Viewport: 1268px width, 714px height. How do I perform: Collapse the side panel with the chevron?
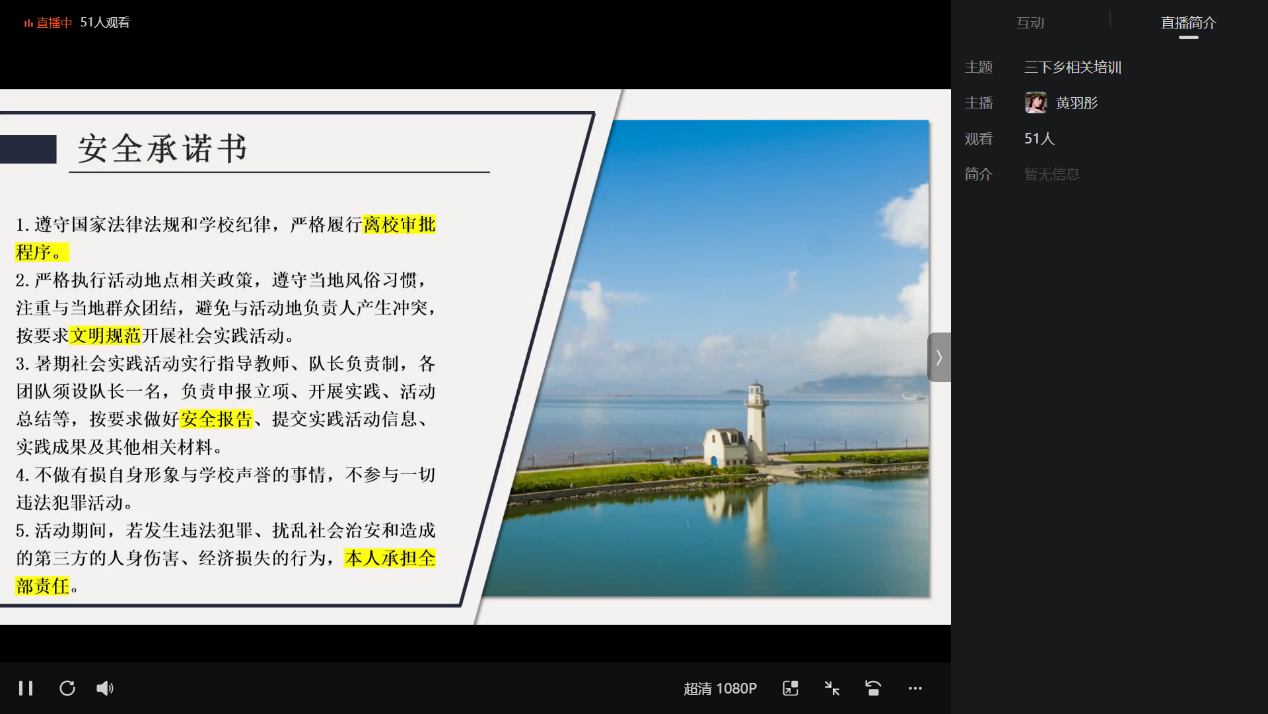point(939,357)
